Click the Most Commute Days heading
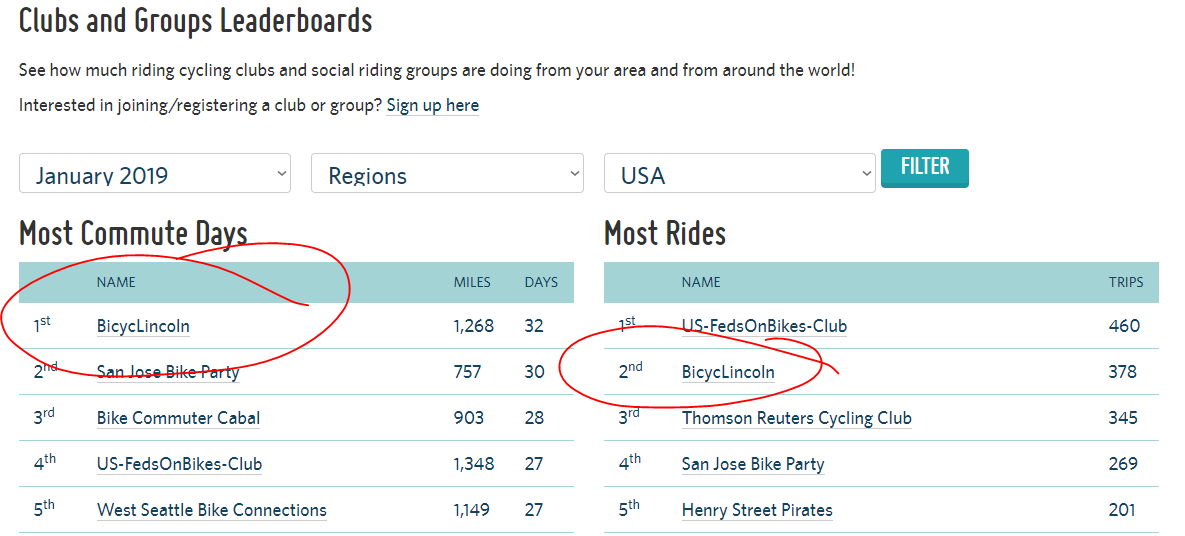This screenshot has width=1185, height=536. click(x=133, y=234)
